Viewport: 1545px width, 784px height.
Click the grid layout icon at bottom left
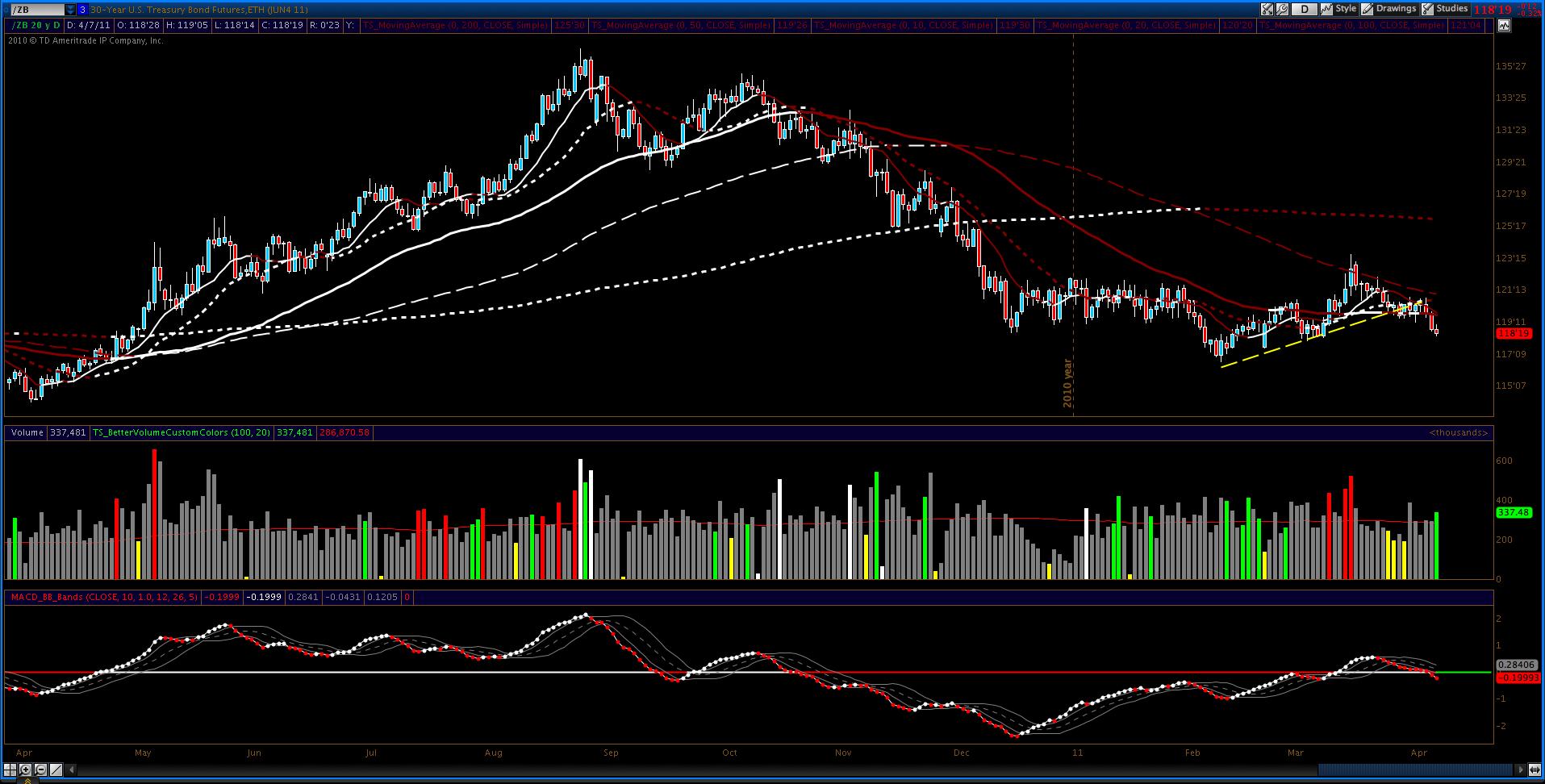click(10, 769)
